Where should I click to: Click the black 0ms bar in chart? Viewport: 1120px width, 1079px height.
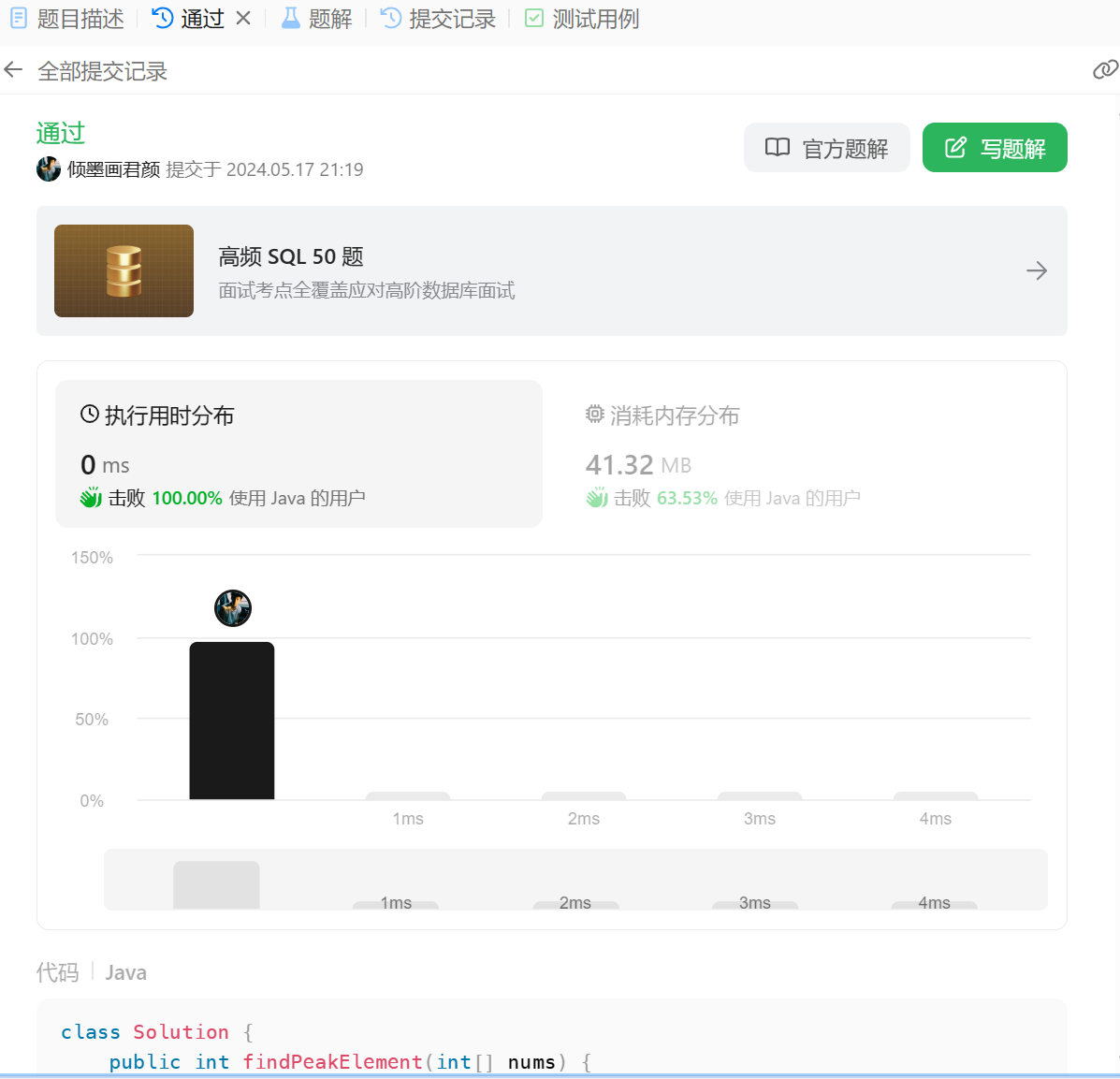pos(231,721)
